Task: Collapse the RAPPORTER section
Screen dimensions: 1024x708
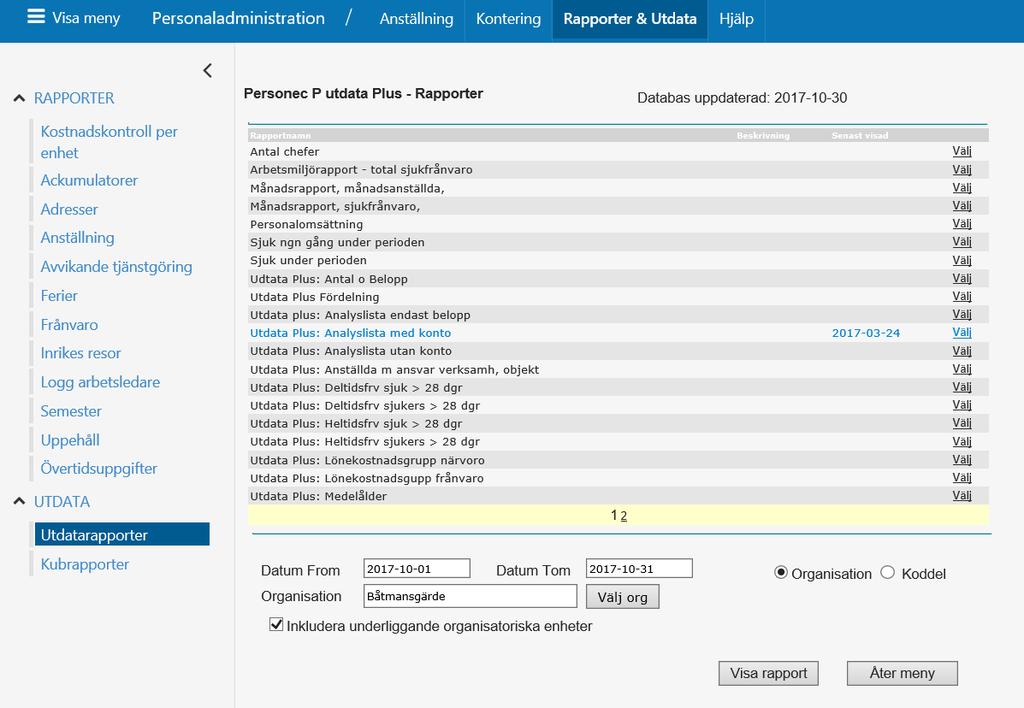Action: tap(20, 99)
